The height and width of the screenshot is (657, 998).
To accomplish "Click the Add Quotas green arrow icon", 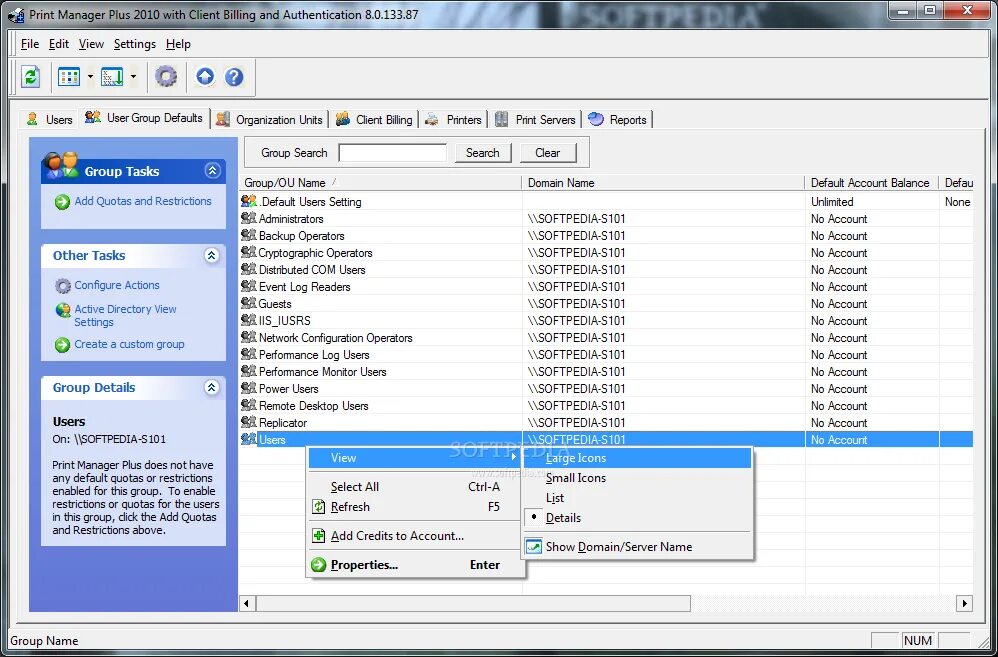I will pyautogui.click(x=62, y=202).
